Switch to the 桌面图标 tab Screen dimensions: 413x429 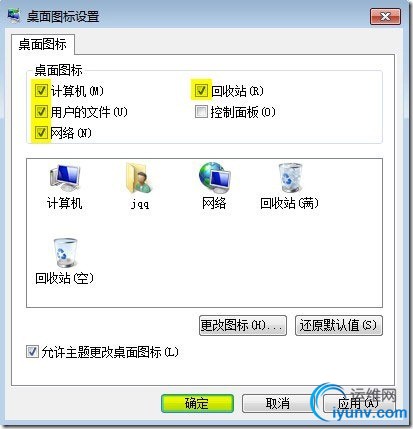pyautogui.click(x=43, y=44)
